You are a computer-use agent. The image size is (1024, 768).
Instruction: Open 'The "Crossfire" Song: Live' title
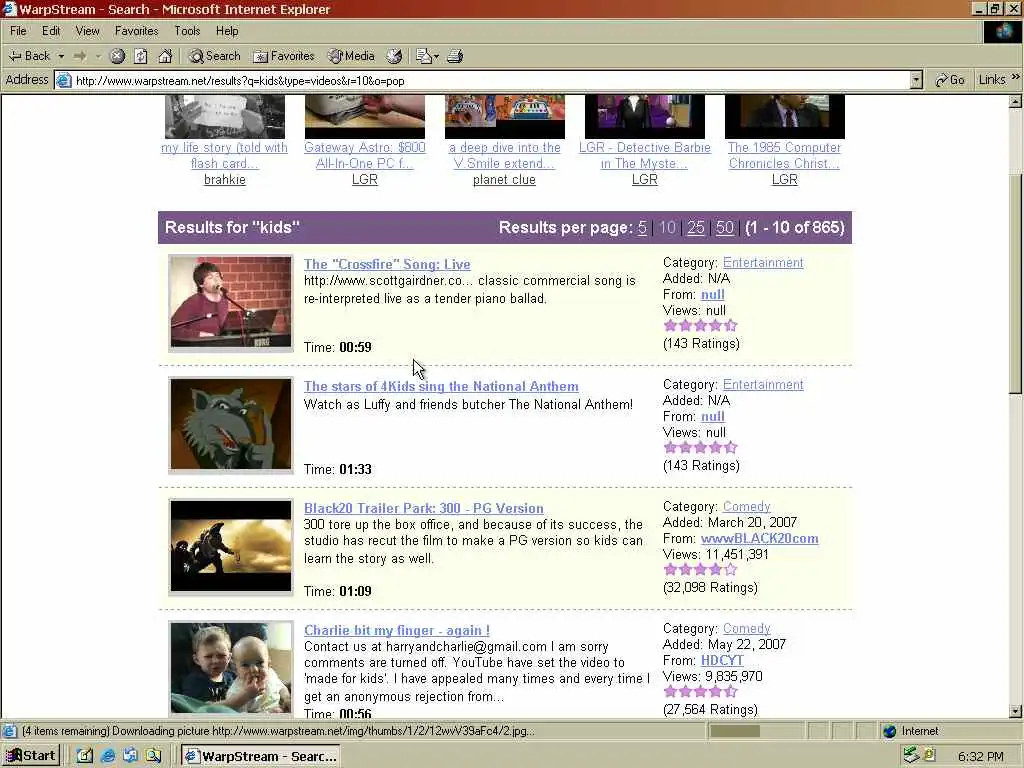point(387,264)
